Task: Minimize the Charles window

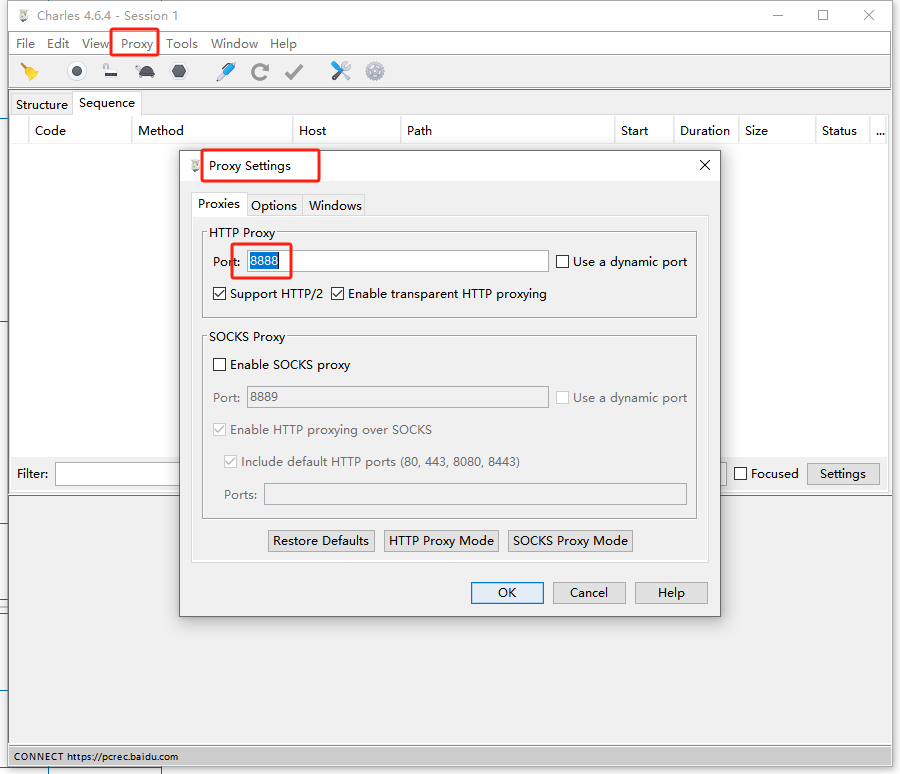Action: (x=778, y=16)
